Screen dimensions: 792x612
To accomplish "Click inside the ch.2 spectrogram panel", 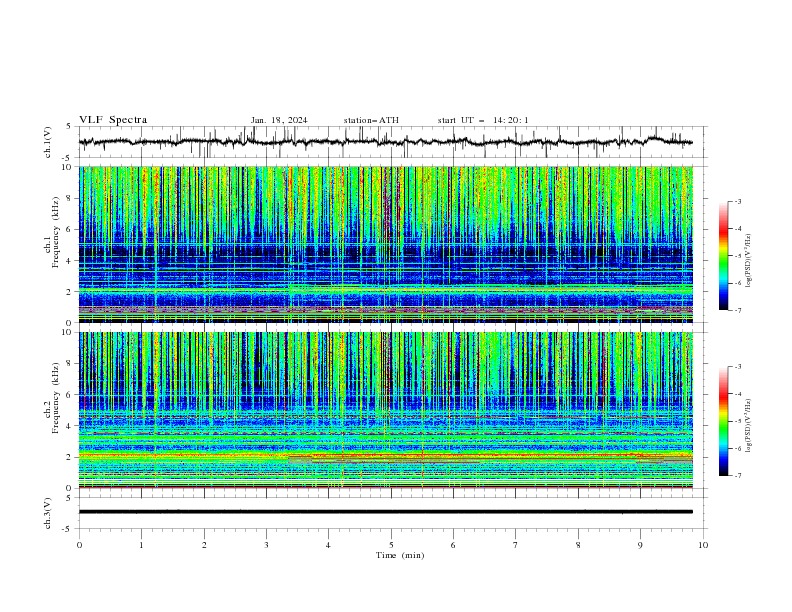I will pos(385,410).
